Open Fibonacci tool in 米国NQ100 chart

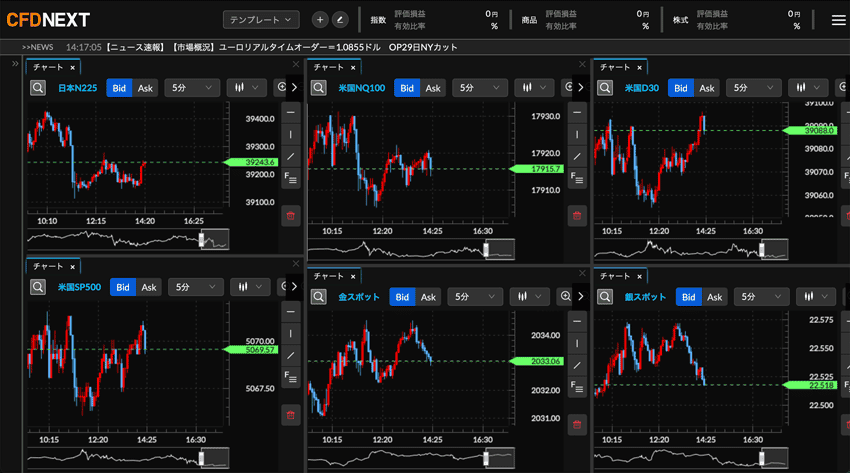tap(577, 178)
